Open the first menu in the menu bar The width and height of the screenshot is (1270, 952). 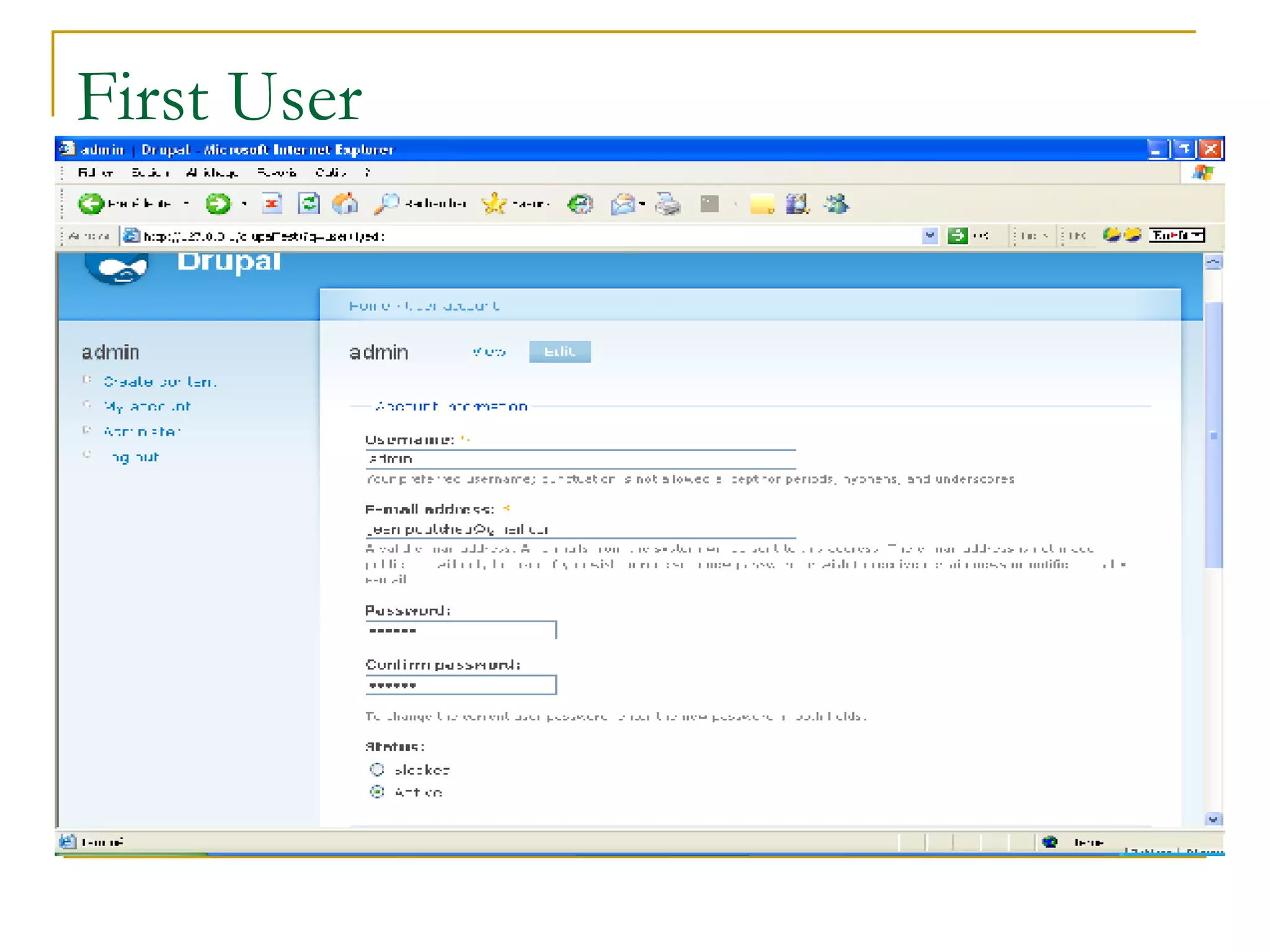point(95,172)
